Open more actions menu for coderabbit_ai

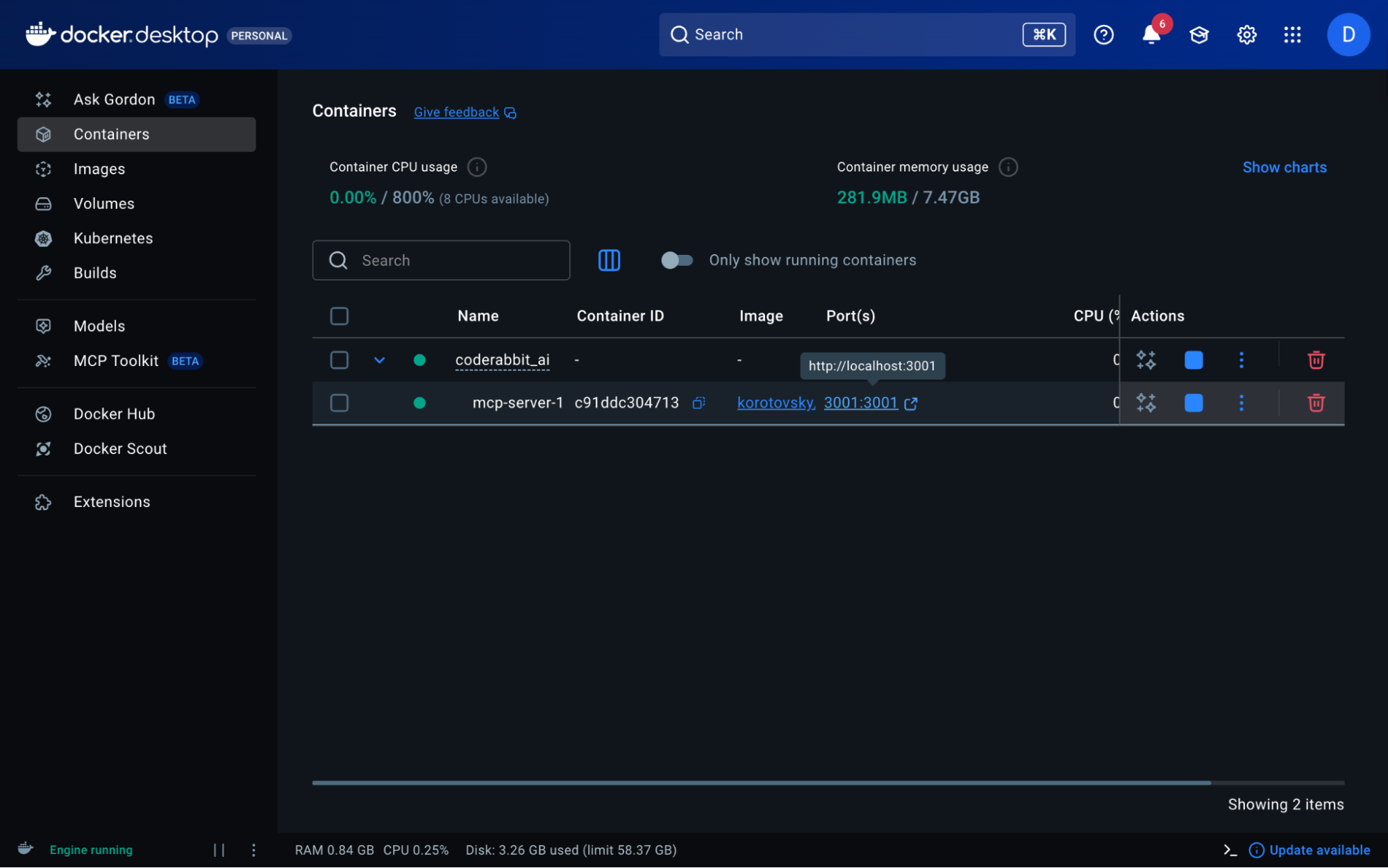[x=1241, y=360]
